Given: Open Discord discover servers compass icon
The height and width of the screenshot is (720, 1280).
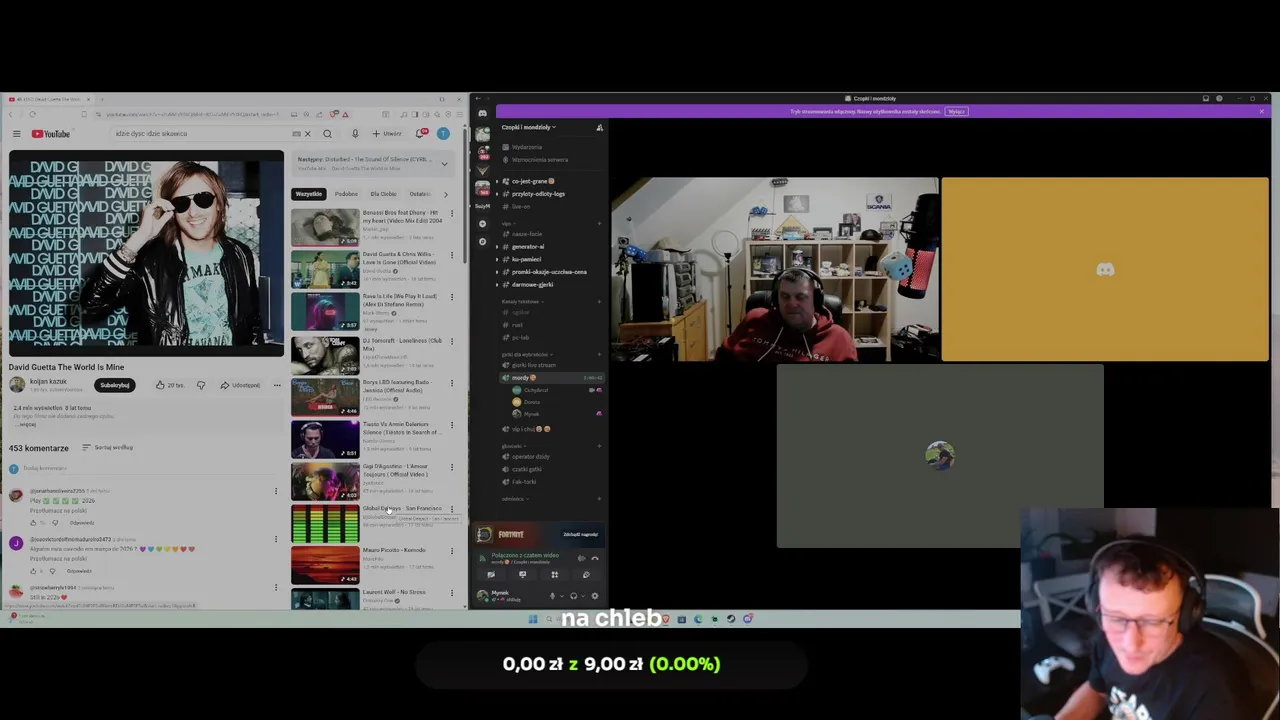Looking at the screenshot, I should click(482, 241).
